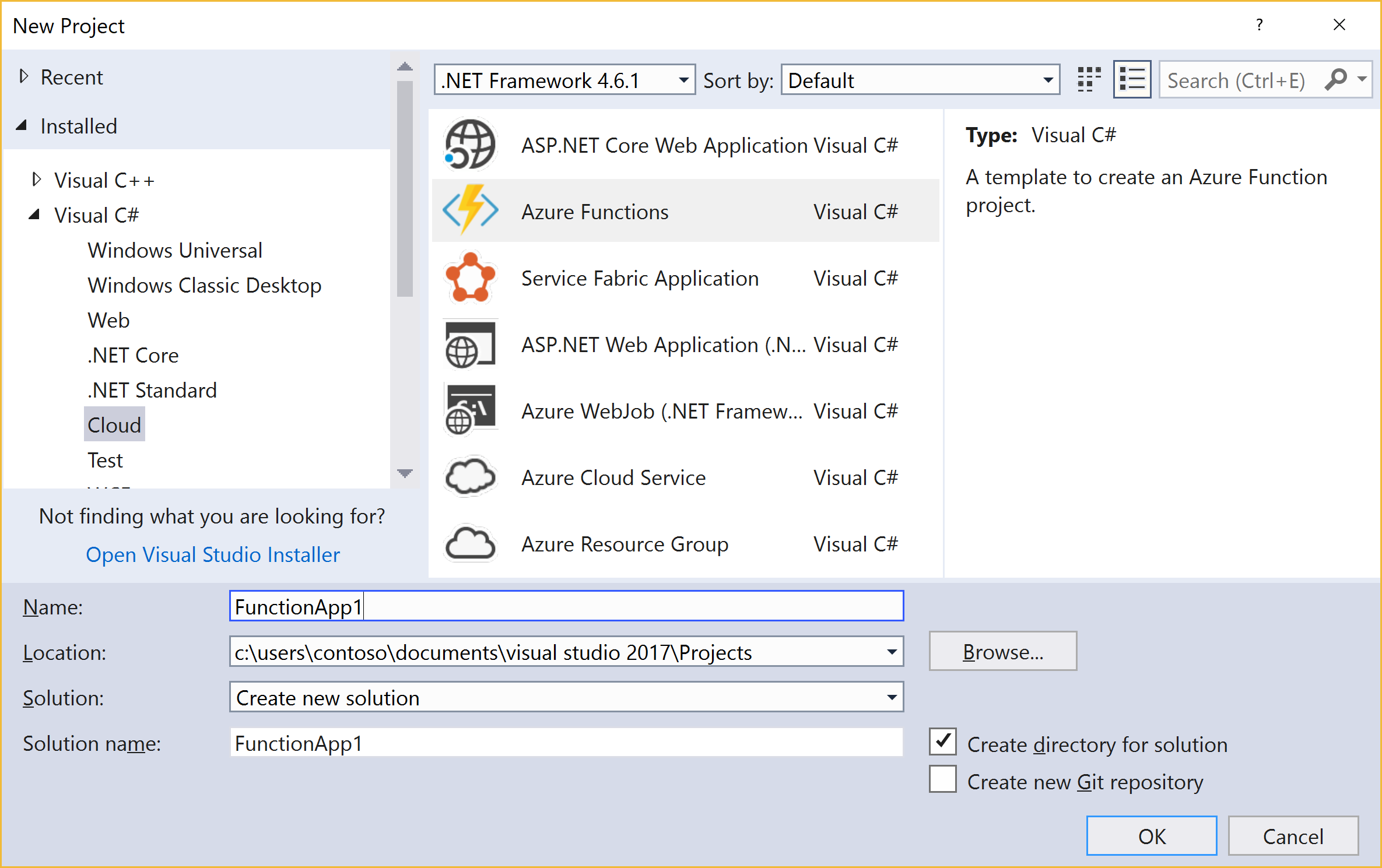Open the Sort by Default dropdown
Viewport: 1382px width, 868px height.
pos(1048,80)
